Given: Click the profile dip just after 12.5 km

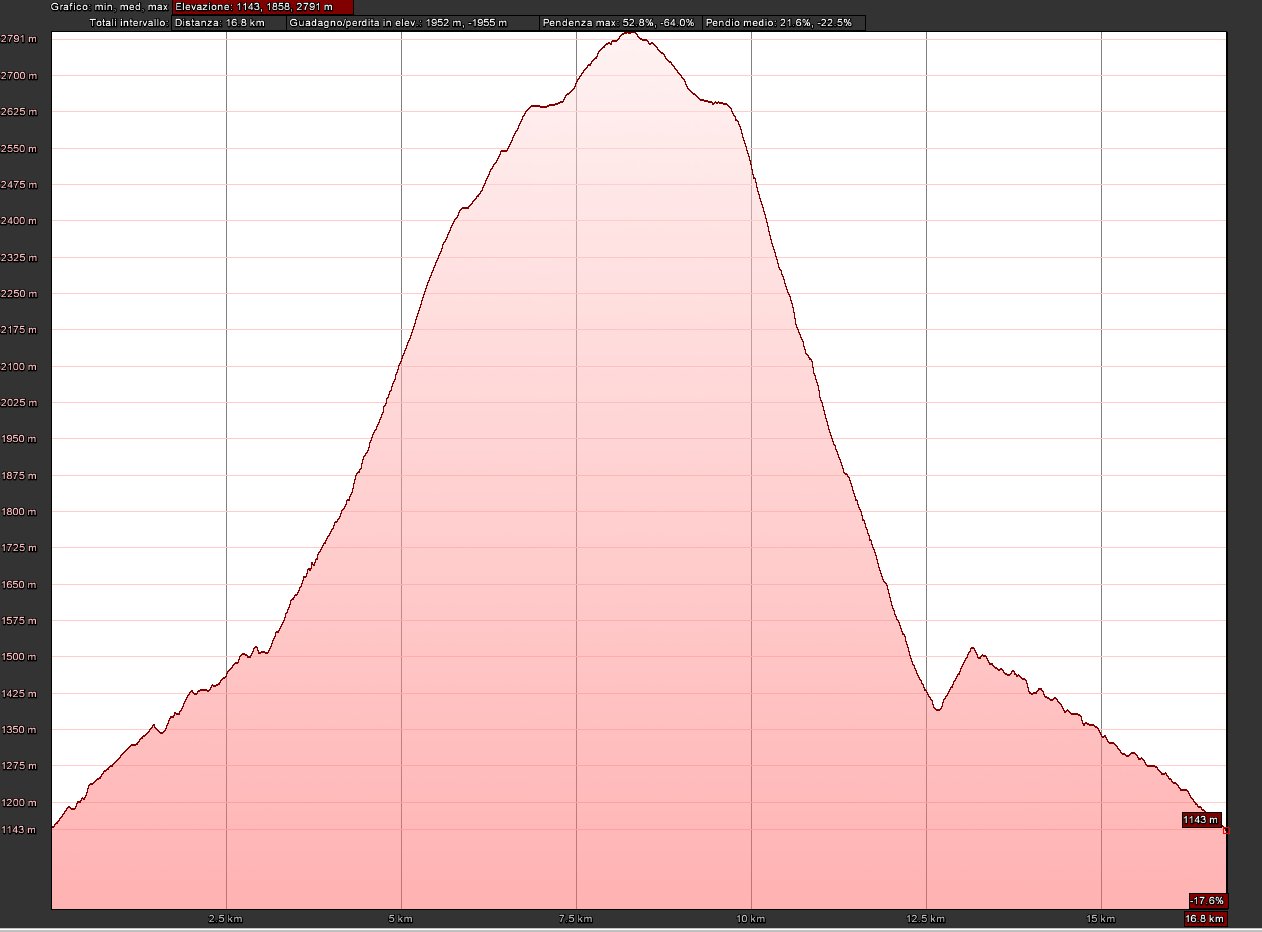Looking at the screenshot, I should tap(937, 709).
